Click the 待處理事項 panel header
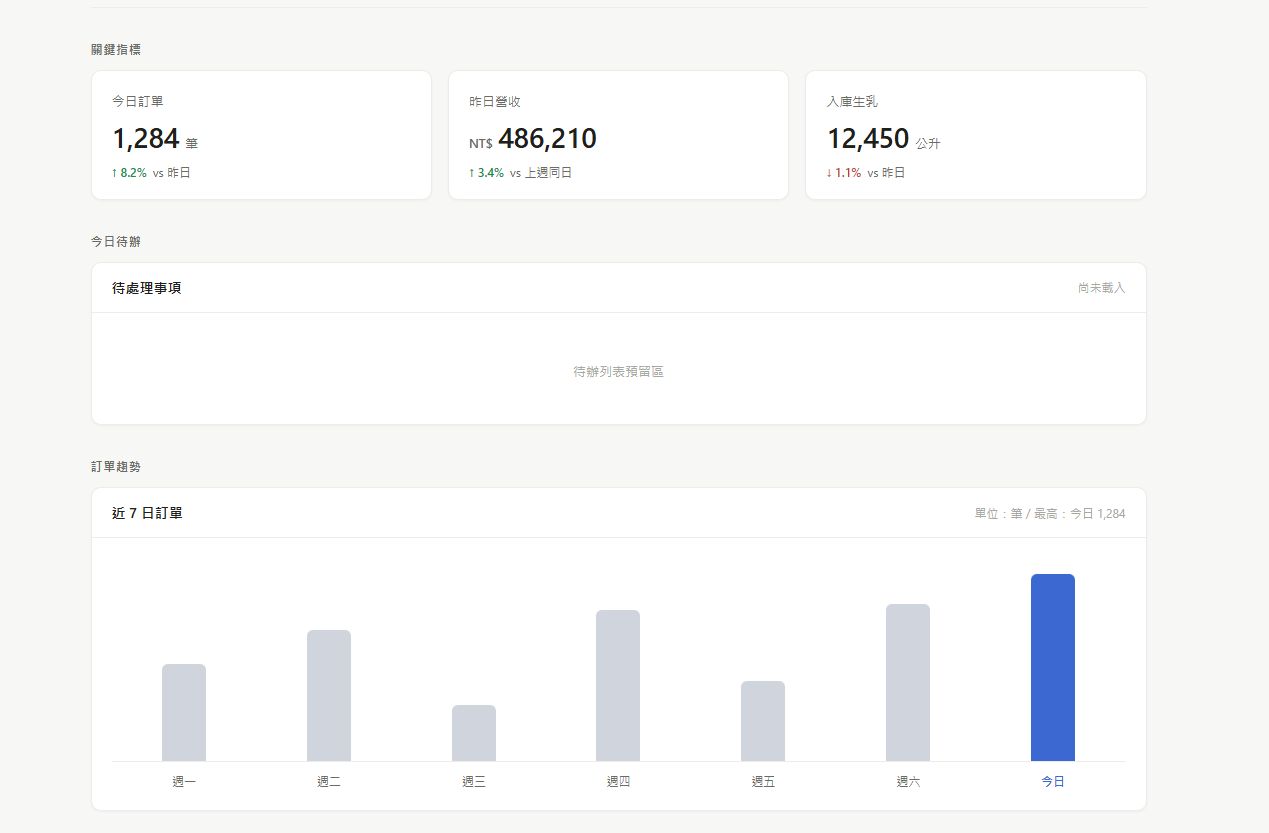1269x833 pixels. coord(147,288)
